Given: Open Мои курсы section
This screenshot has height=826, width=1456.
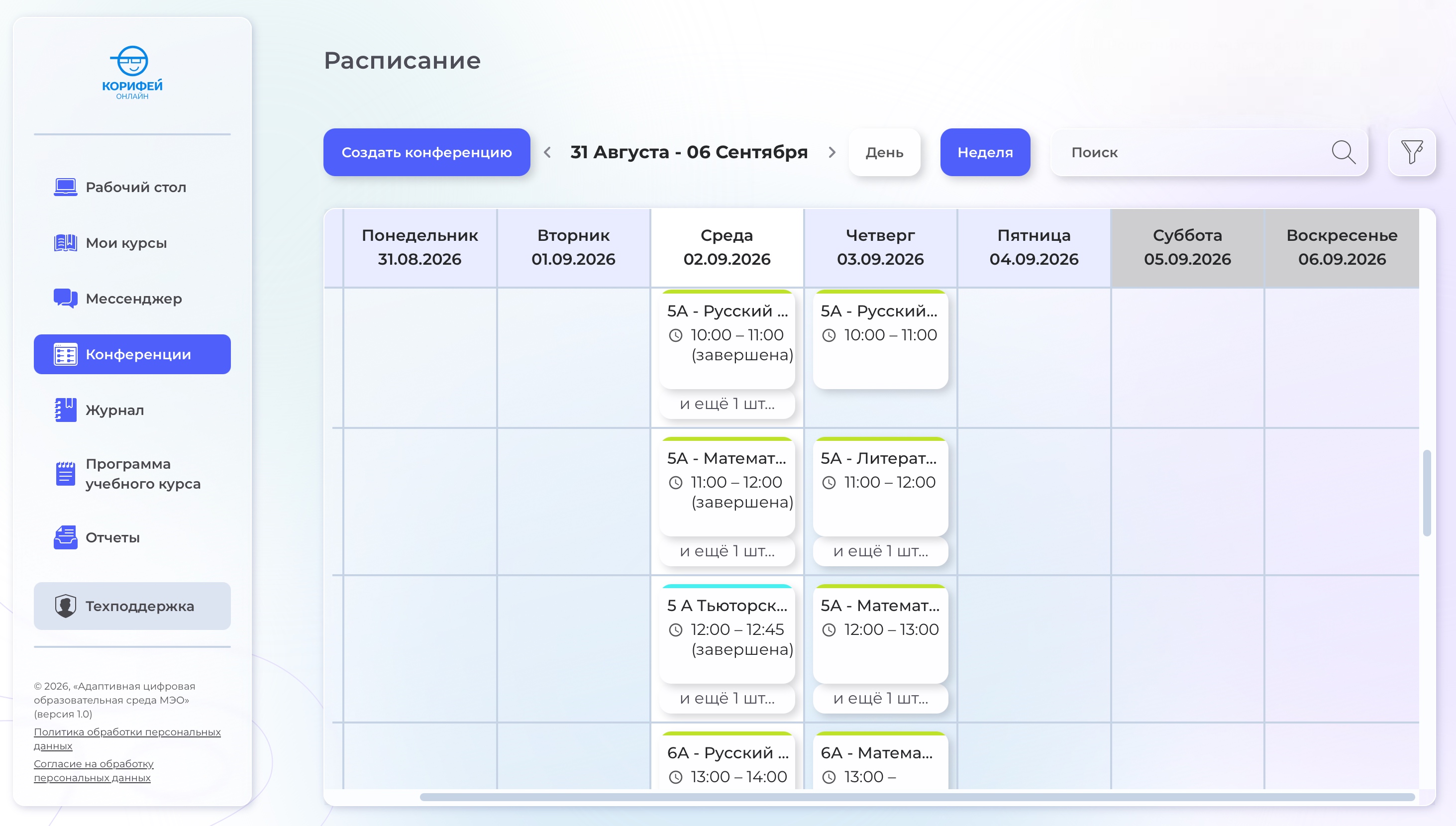Looking at the screenshot, I should [x=132, y=243].
